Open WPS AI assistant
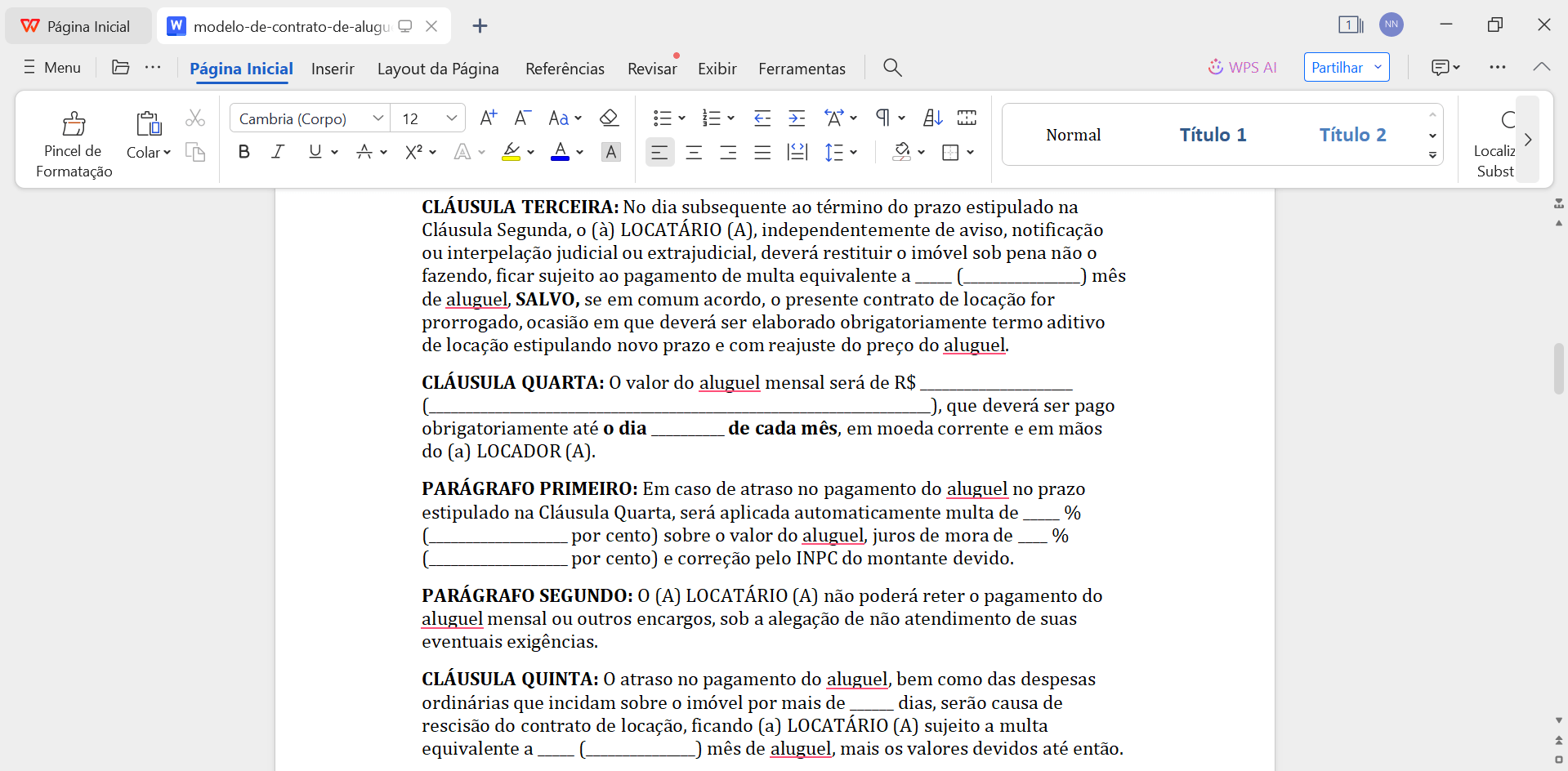The width and height of the screenshot is (1568, 771). (1242, 68)
